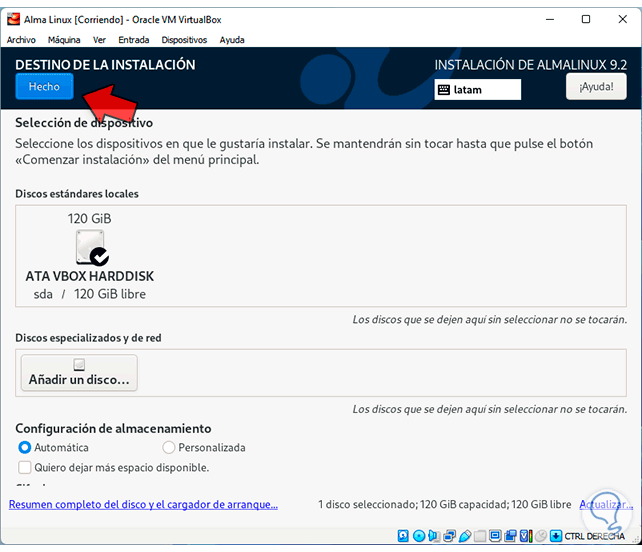
Task: Click the ¡Ayuda! button
Action: [596, 86]
